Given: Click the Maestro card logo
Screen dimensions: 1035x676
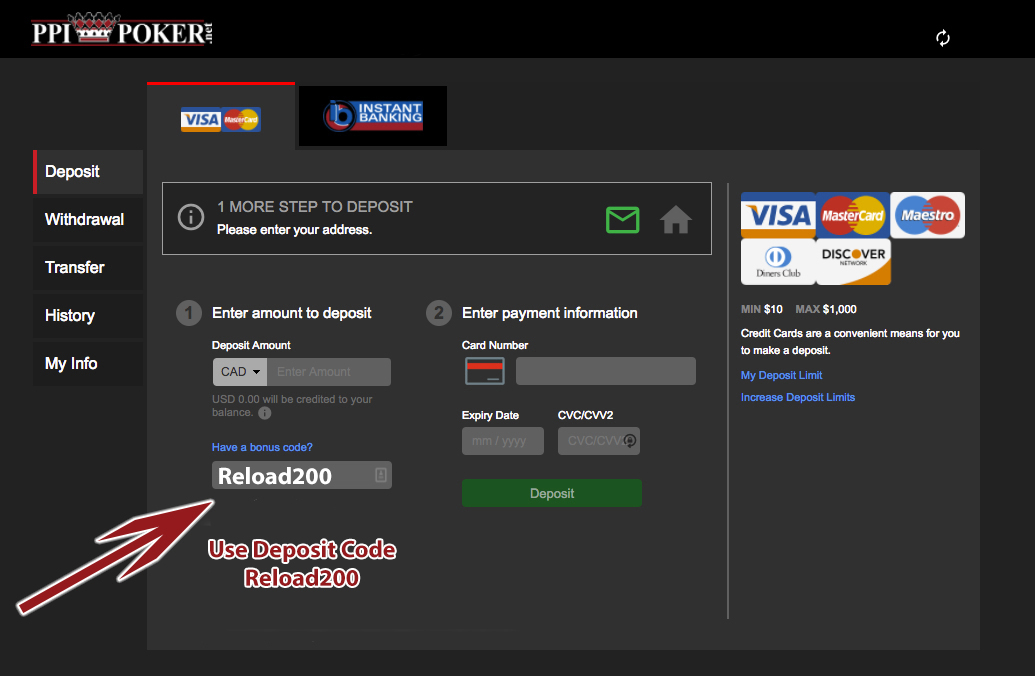Looking at the screenshot, I should tap(927, 215).
